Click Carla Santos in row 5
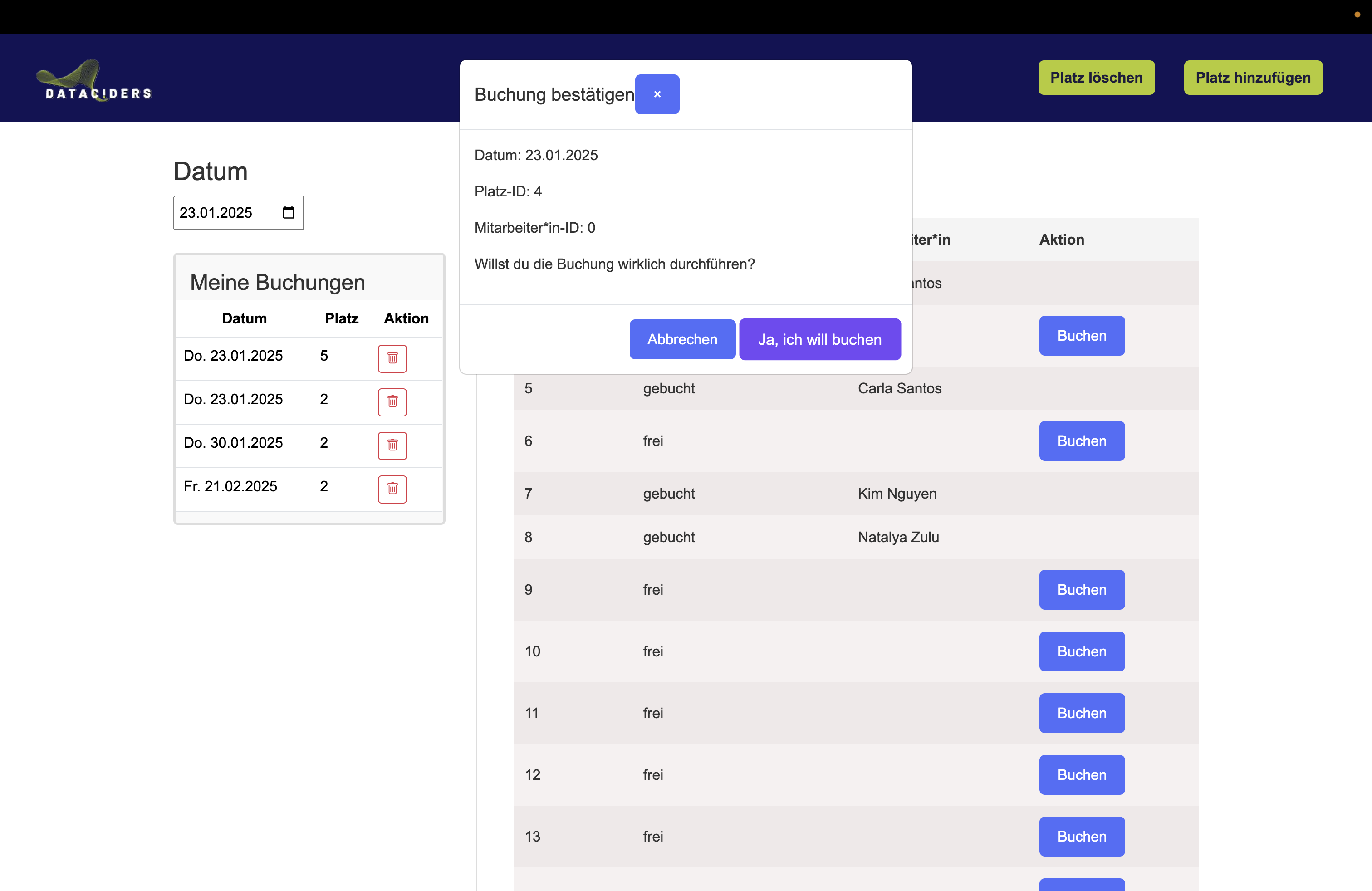Viewport: 1372px width, 891px height. click(899, 388)
